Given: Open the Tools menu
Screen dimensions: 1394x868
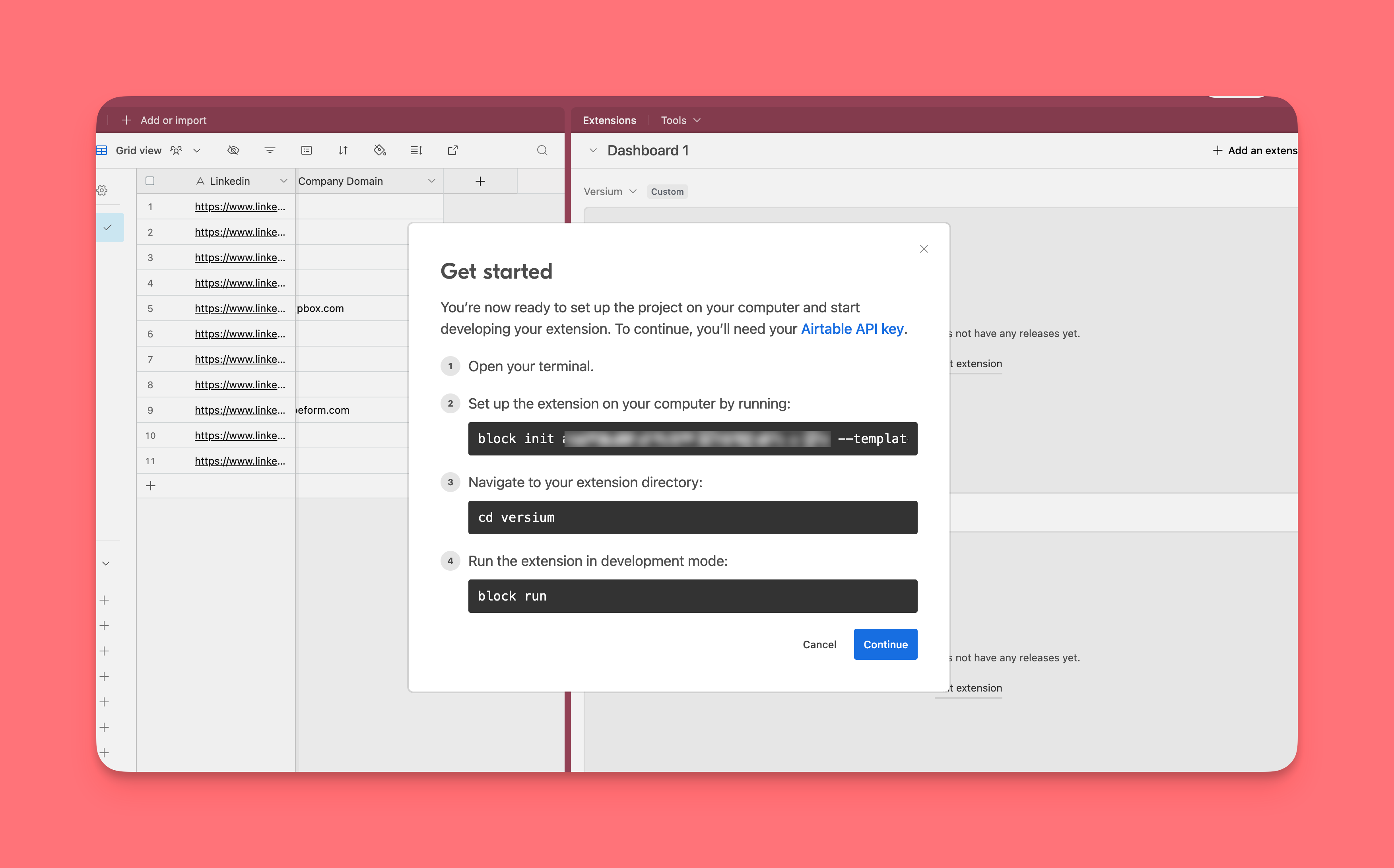Looking at the screenshot, I should click(680, 120).
